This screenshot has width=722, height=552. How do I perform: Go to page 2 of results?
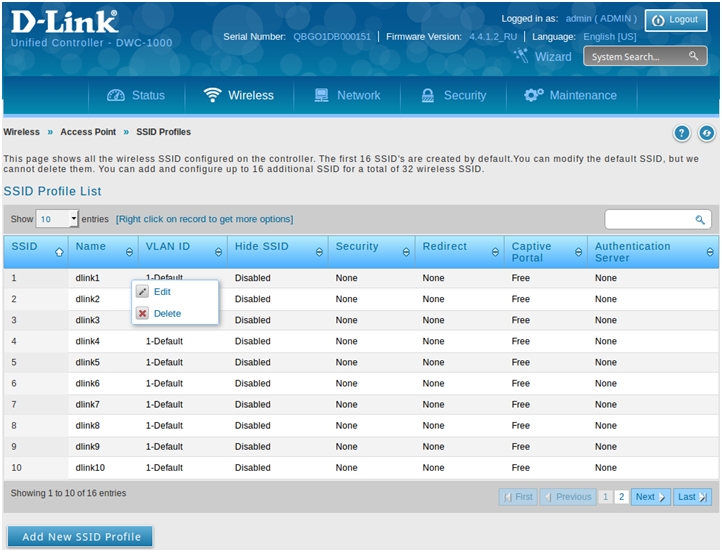click(621, 497)
